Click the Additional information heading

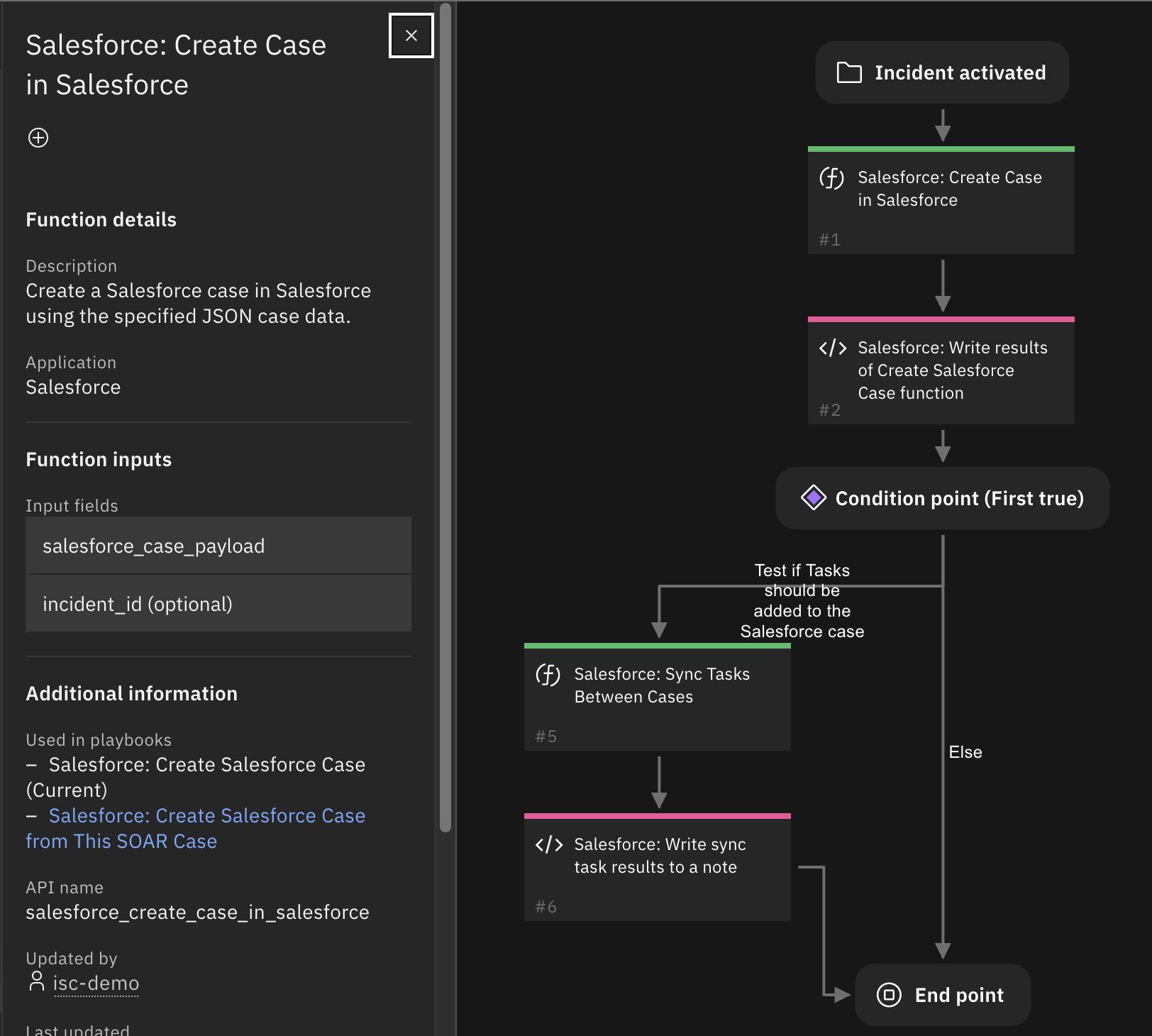132,694
